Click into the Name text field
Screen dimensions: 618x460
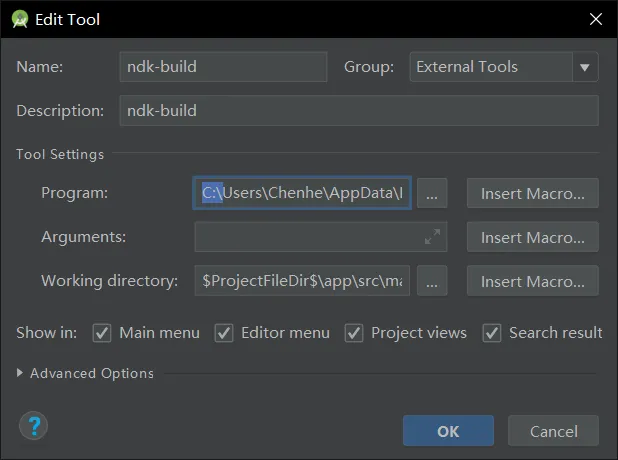pyautogui.click(x=222, y=68)
